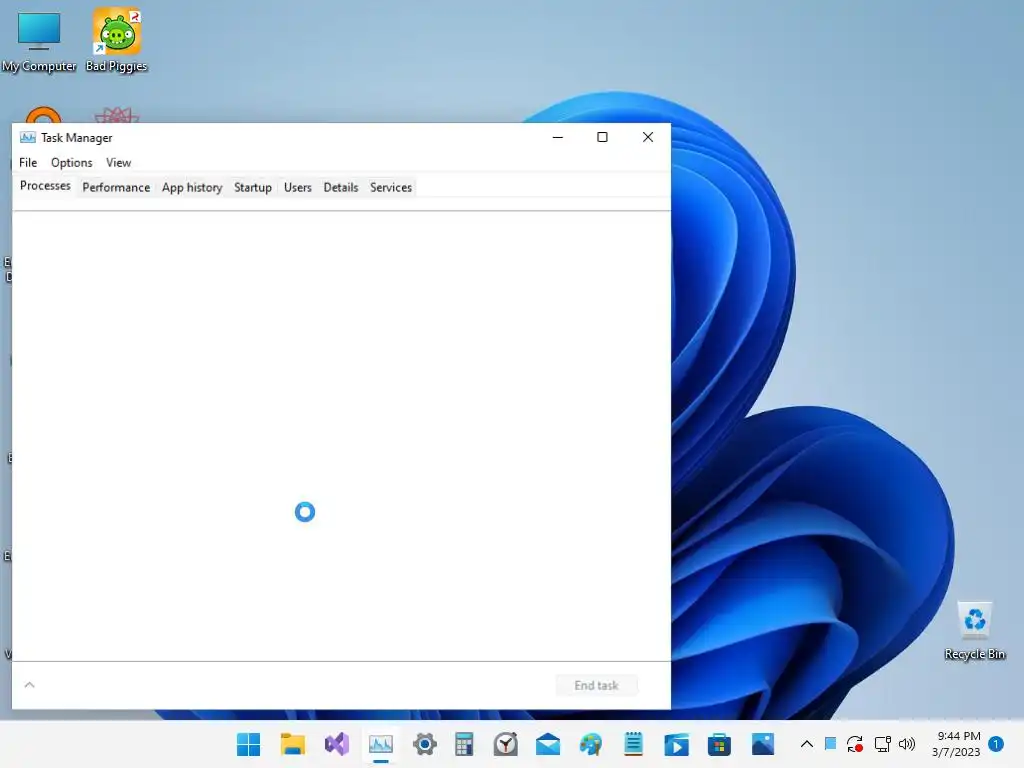Open Calculator from the taskbar

[x=464, y=744]
